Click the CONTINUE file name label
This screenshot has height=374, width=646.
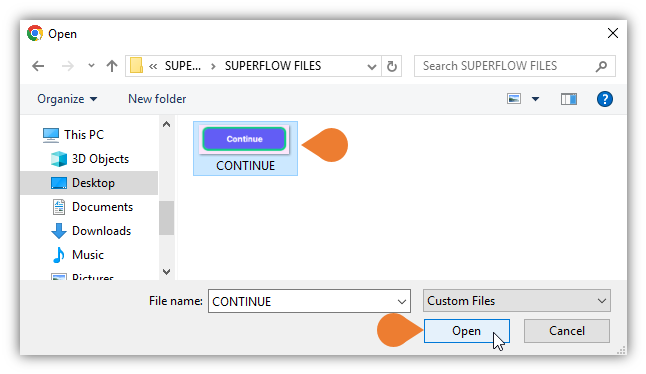[x=246, y=166]
